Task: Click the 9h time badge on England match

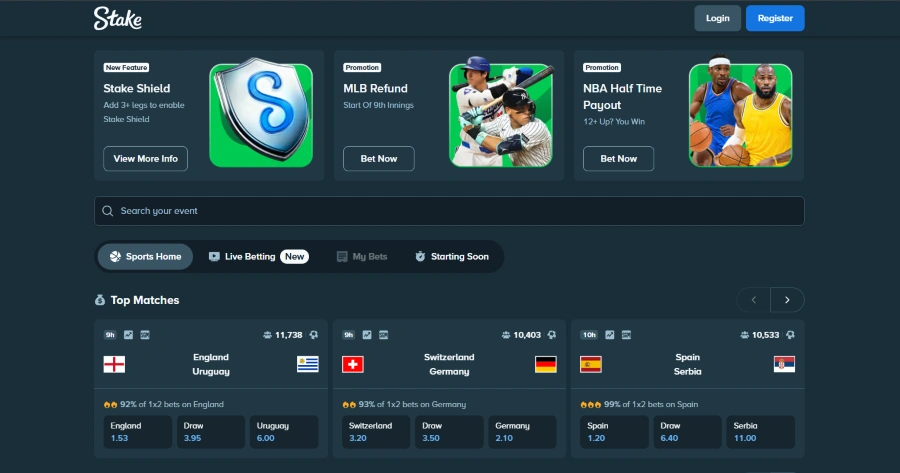Action: click(x=110, y=335)
